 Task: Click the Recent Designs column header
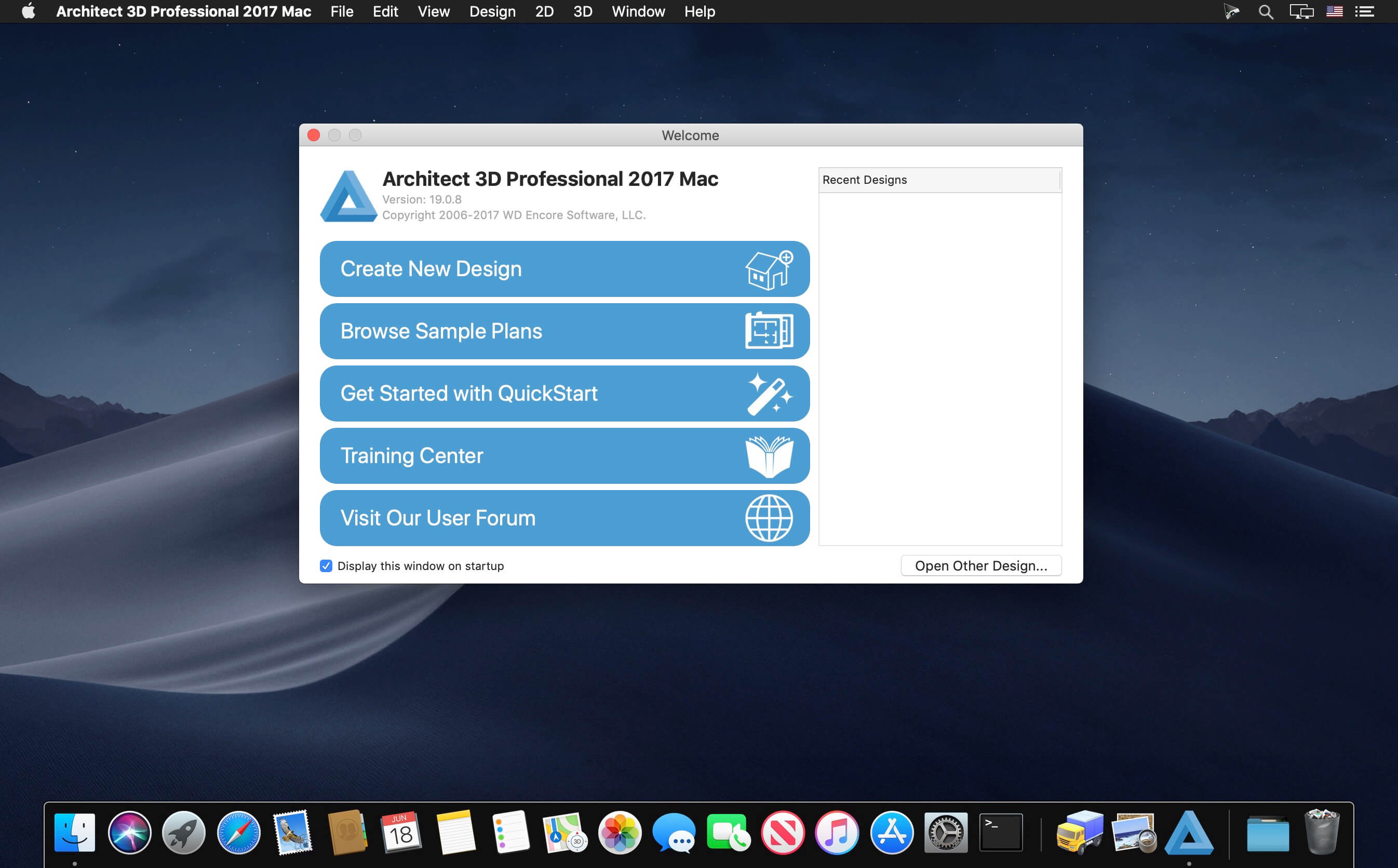pos(939,180)
